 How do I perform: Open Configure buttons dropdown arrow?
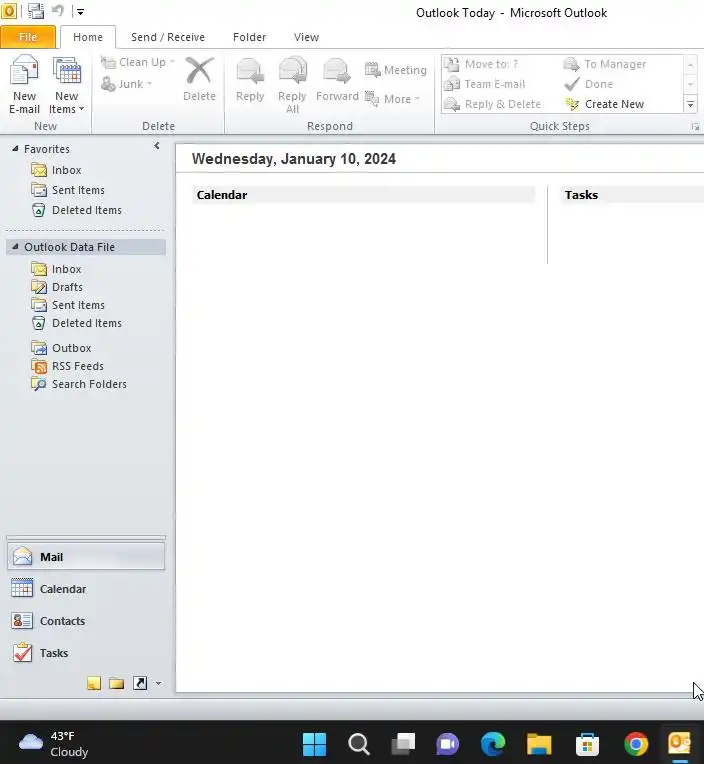pos(158,684)
